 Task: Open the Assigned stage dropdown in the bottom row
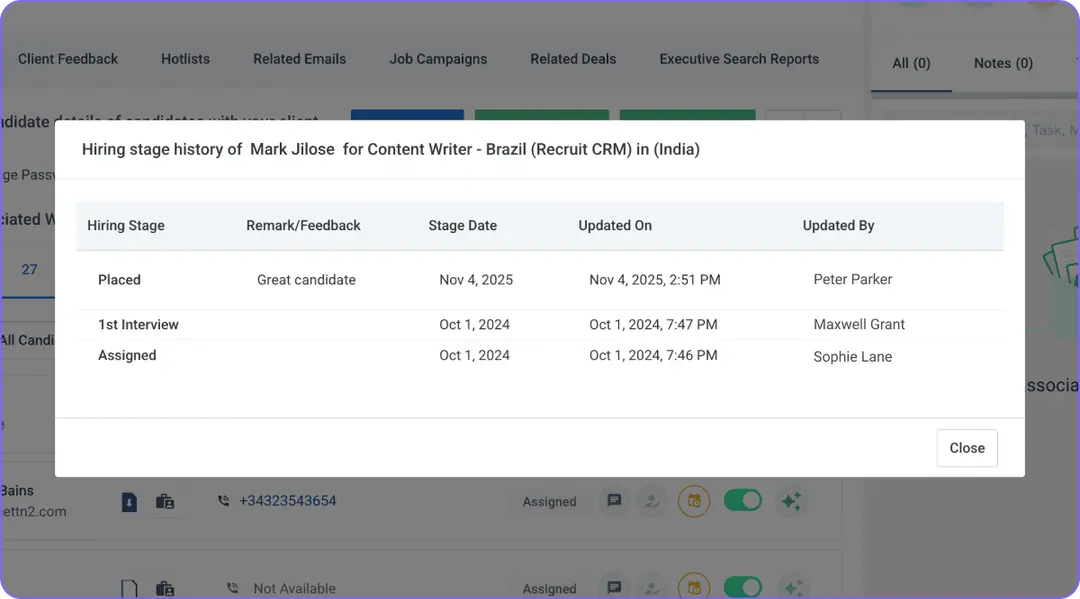548,588
